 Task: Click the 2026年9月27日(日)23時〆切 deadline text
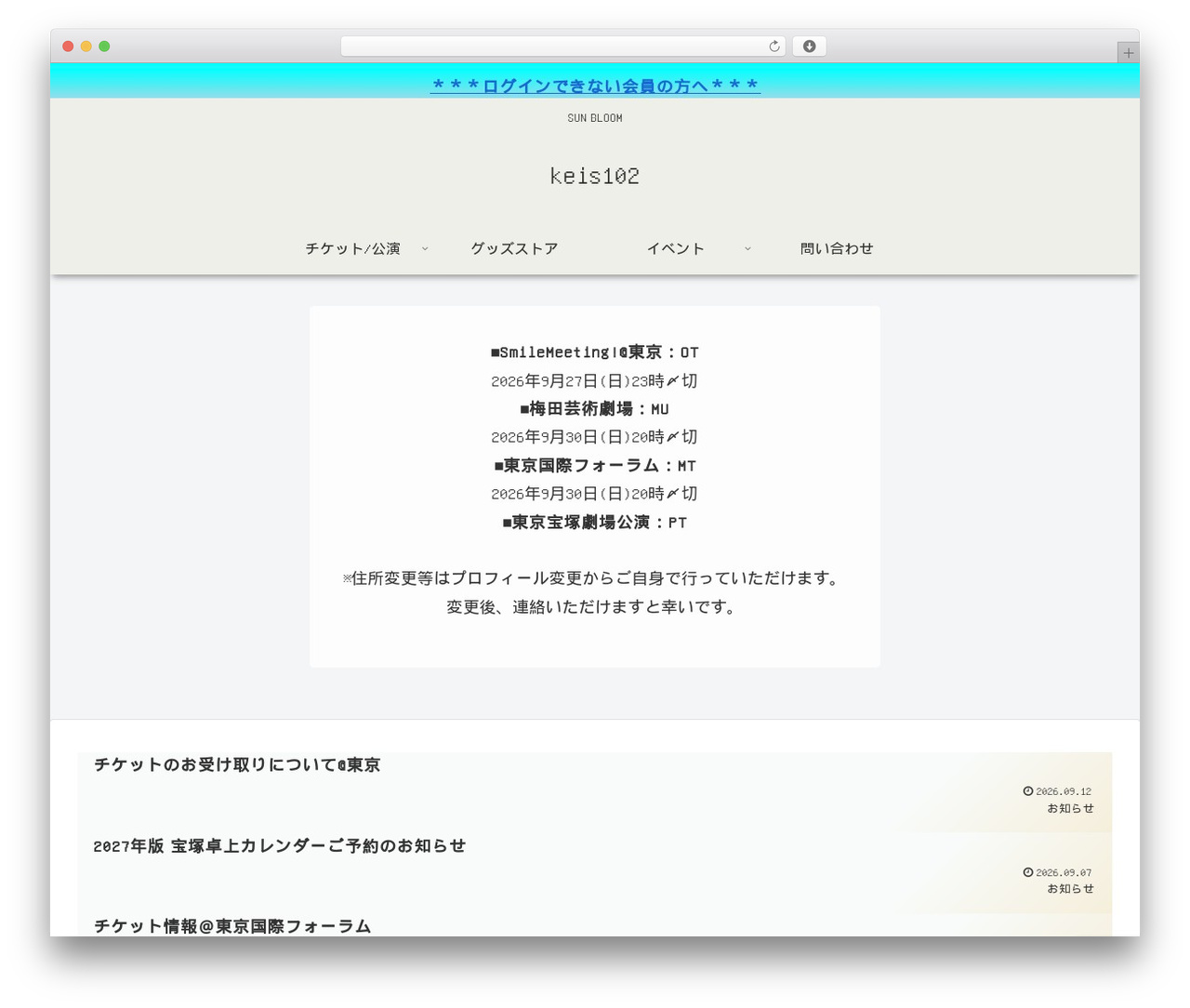coord(595,381)
